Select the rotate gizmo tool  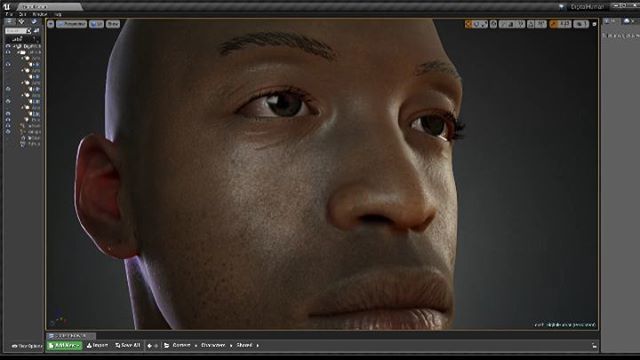pos(476,24)
